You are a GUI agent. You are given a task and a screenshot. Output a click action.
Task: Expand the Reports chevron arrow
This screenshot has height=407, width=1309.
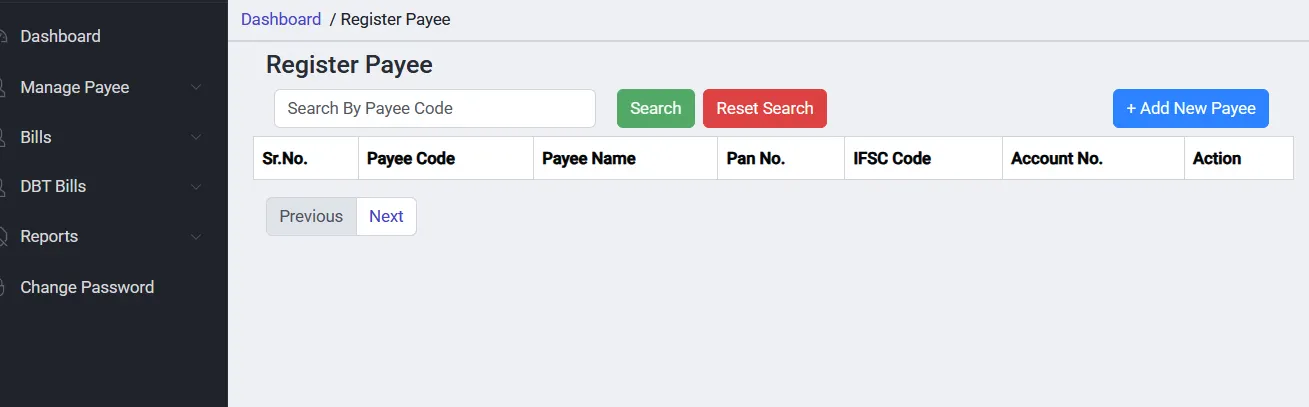(x=196, y=237)
